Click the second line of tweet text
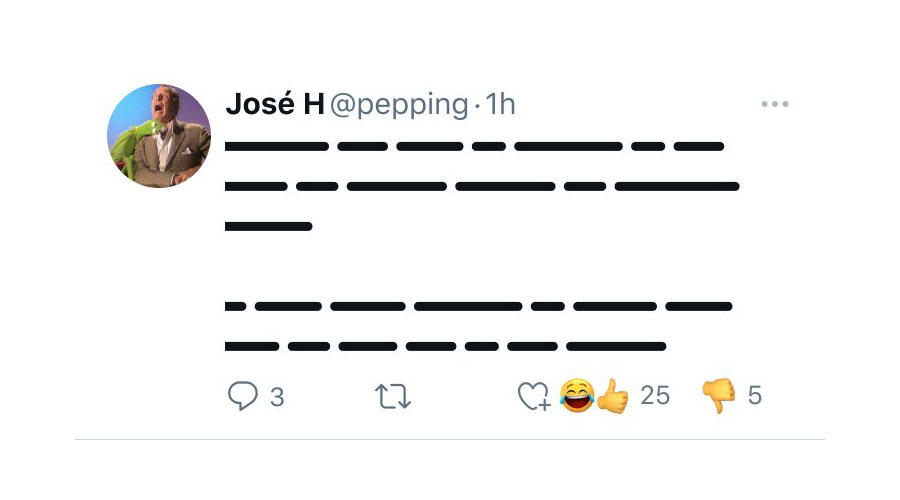Viewport: 900px width, 500px height. [482, 186]
